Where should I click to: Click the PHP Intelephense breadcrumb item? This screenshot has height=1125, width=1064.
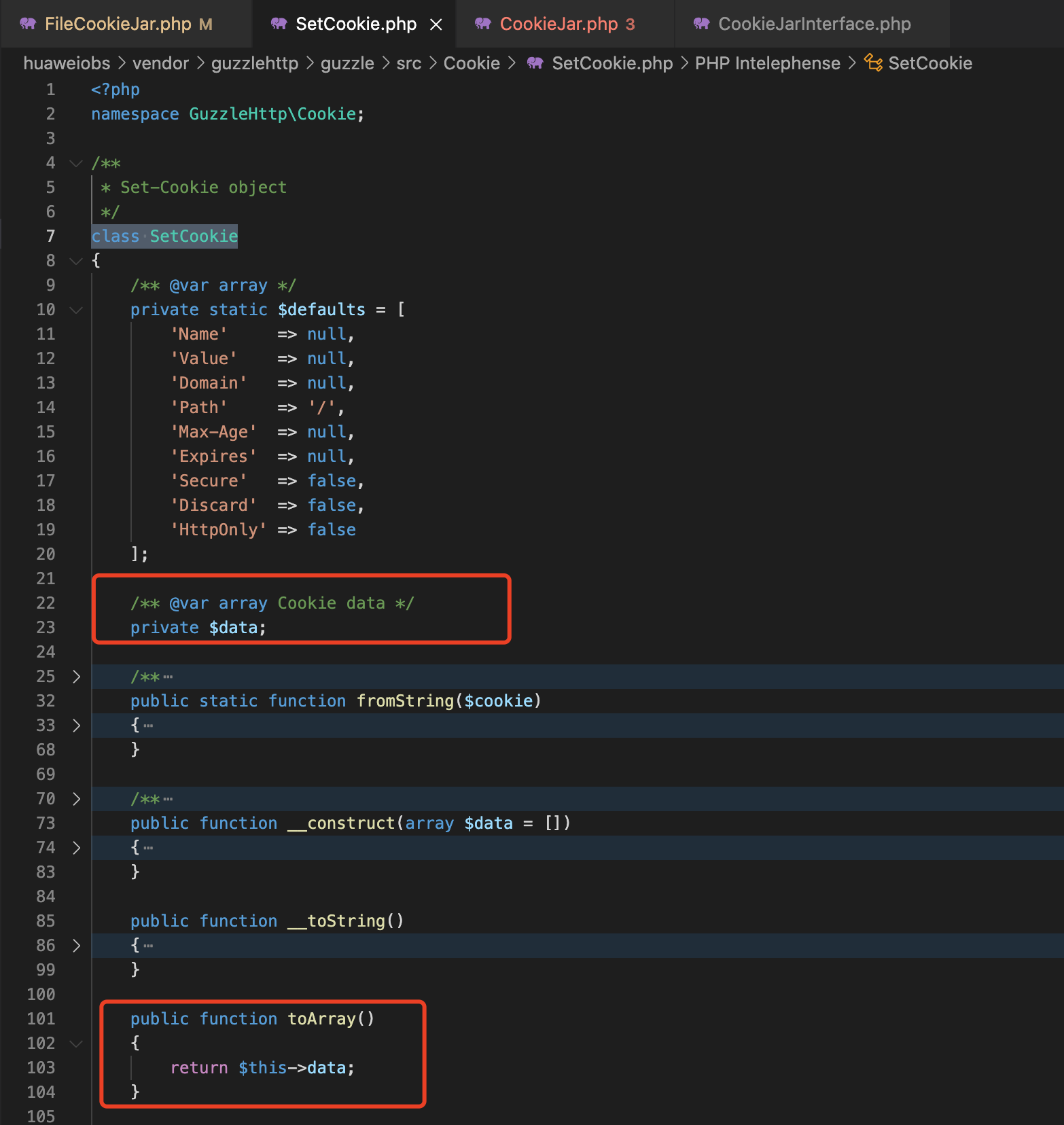click(767, 63)
